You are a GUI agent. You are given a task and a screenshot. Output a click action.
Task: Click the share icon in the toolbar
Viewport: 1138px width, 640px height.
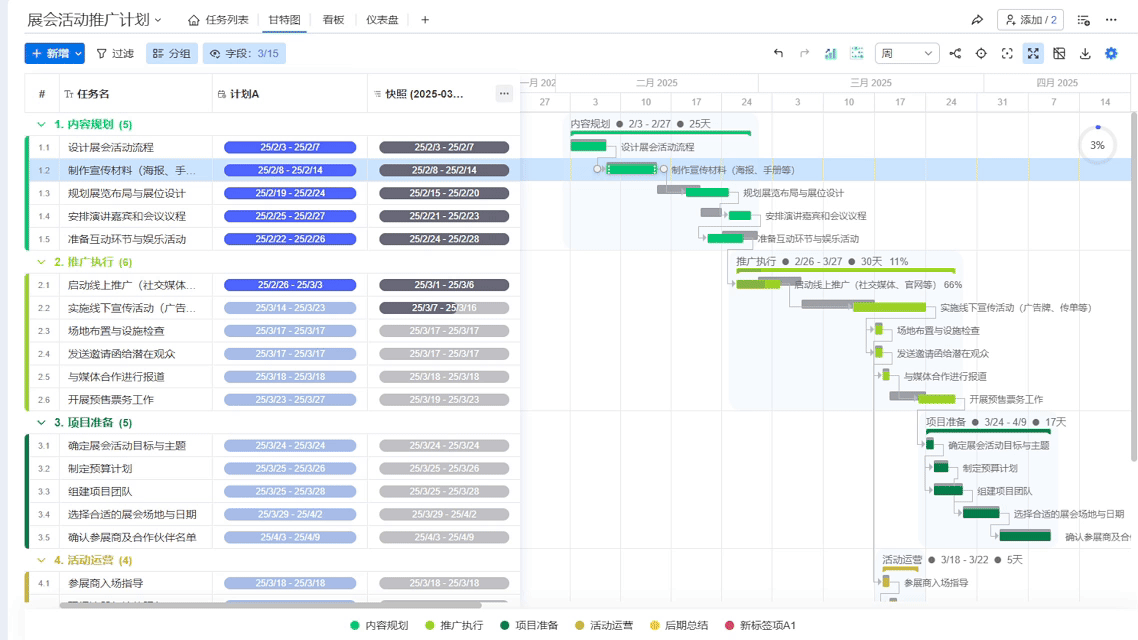tap(955, 54)
